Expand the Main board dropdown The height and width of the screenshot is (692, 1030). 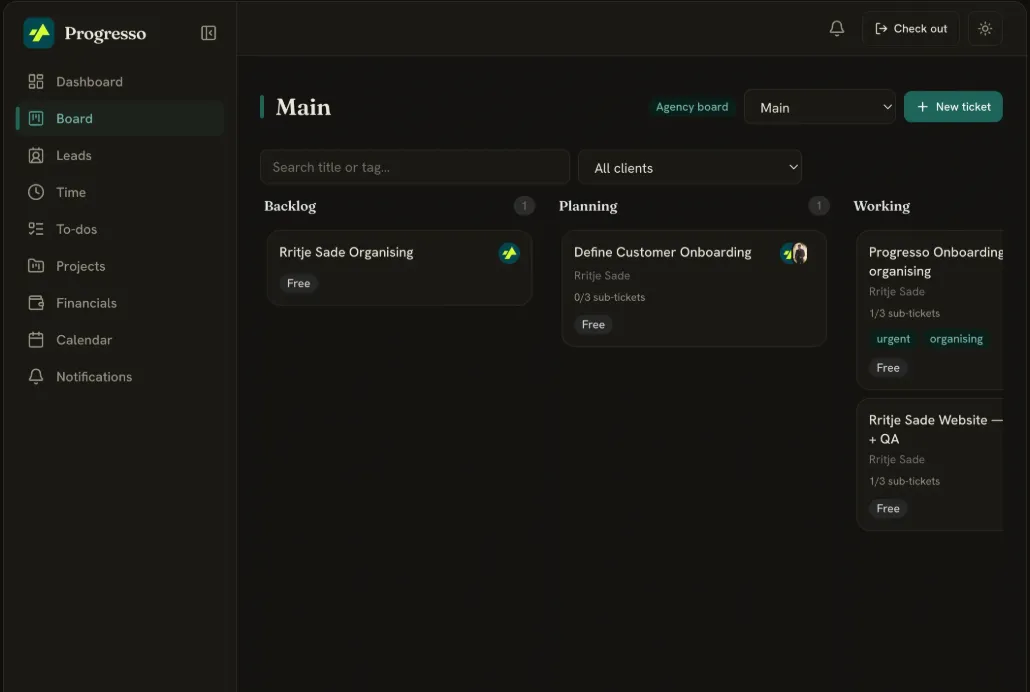coord(819,107)
